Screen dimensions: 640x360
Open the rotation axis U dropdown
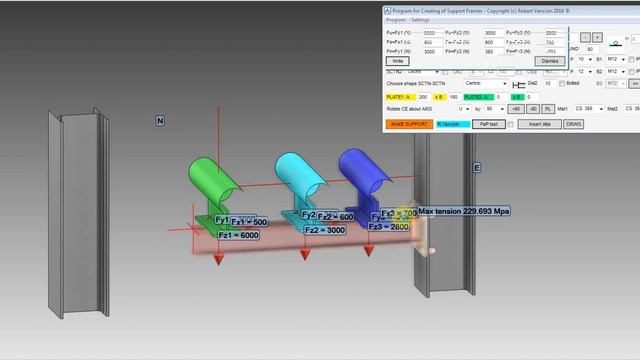(464, 109)
